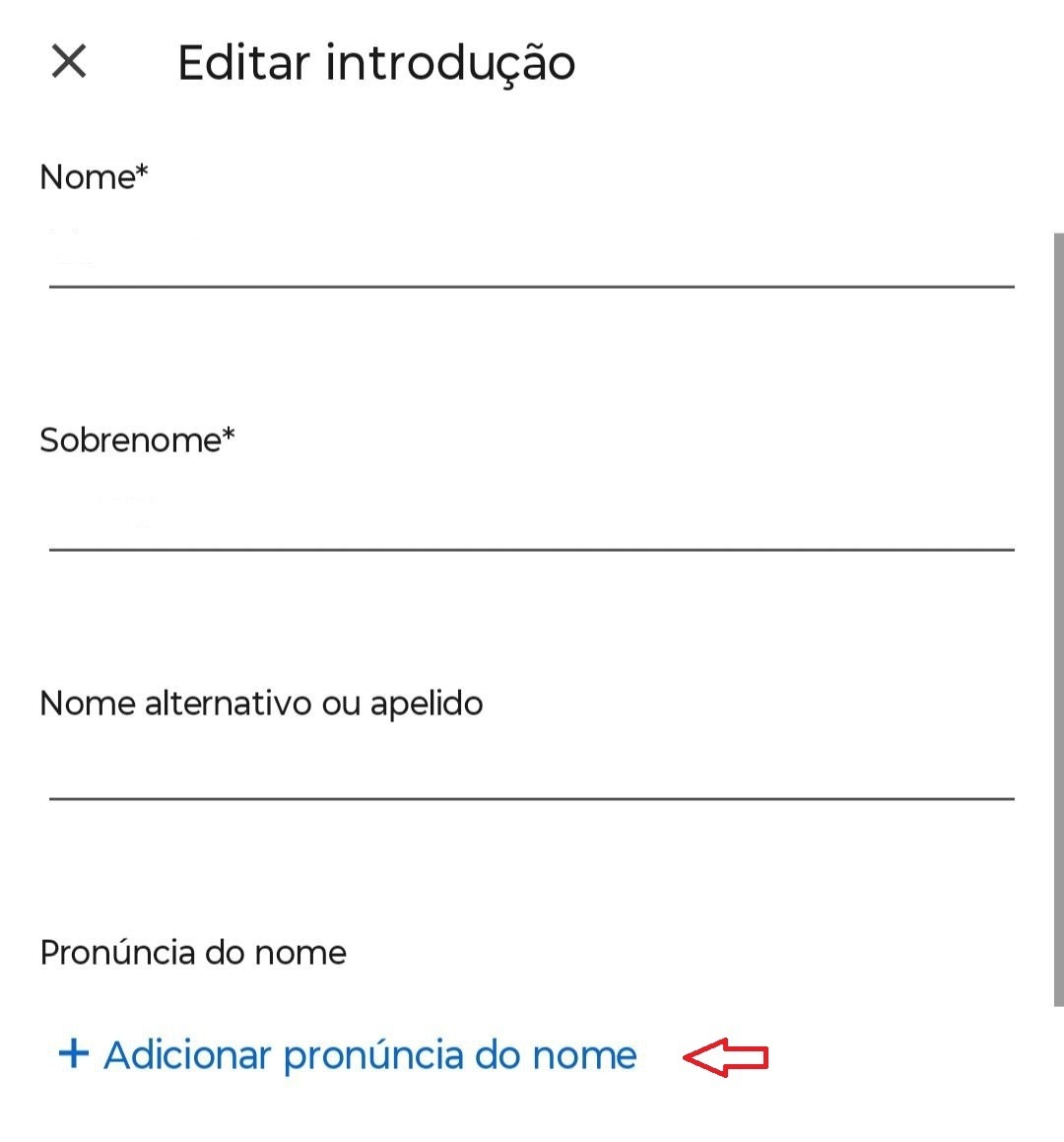The height and width of the screenshot is (1142, 1064).
Task: Click the plus icon before Adicionar pronúncia
Action: 73,1053
